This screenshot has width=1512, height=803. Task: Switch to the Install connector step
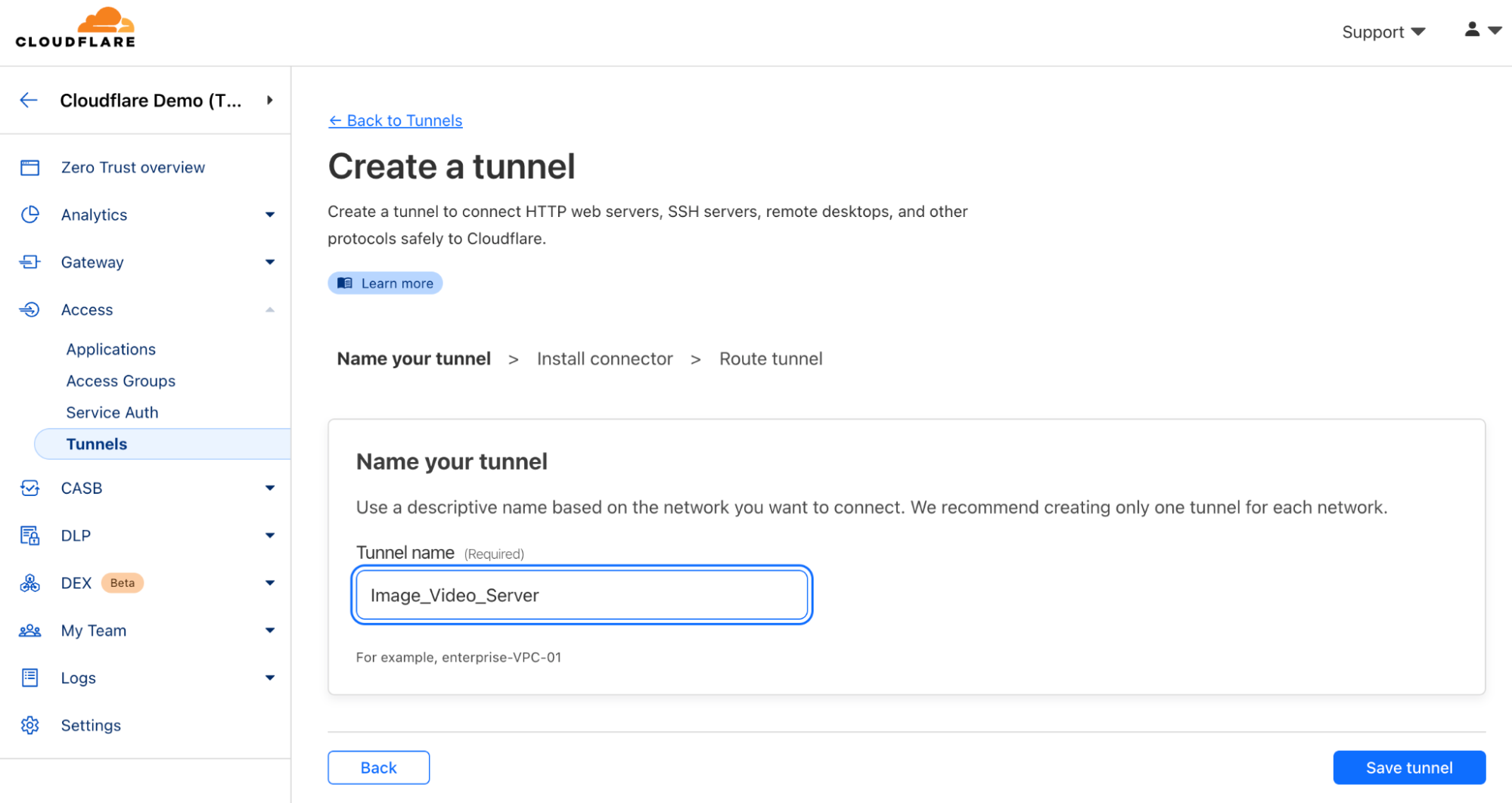click(604, 358)
